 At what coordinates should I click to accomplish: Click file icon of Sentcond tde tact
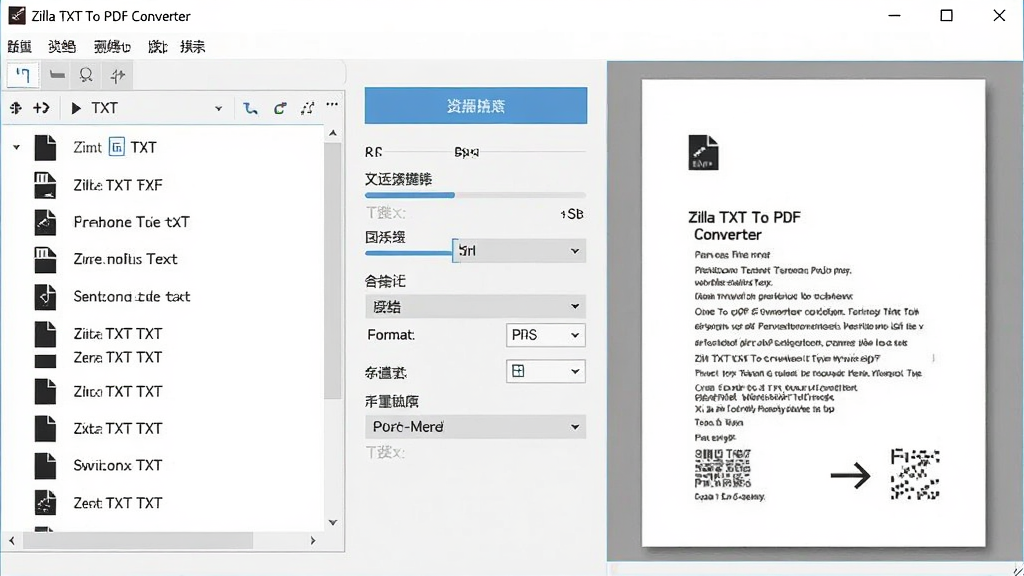tap(45, 296)
